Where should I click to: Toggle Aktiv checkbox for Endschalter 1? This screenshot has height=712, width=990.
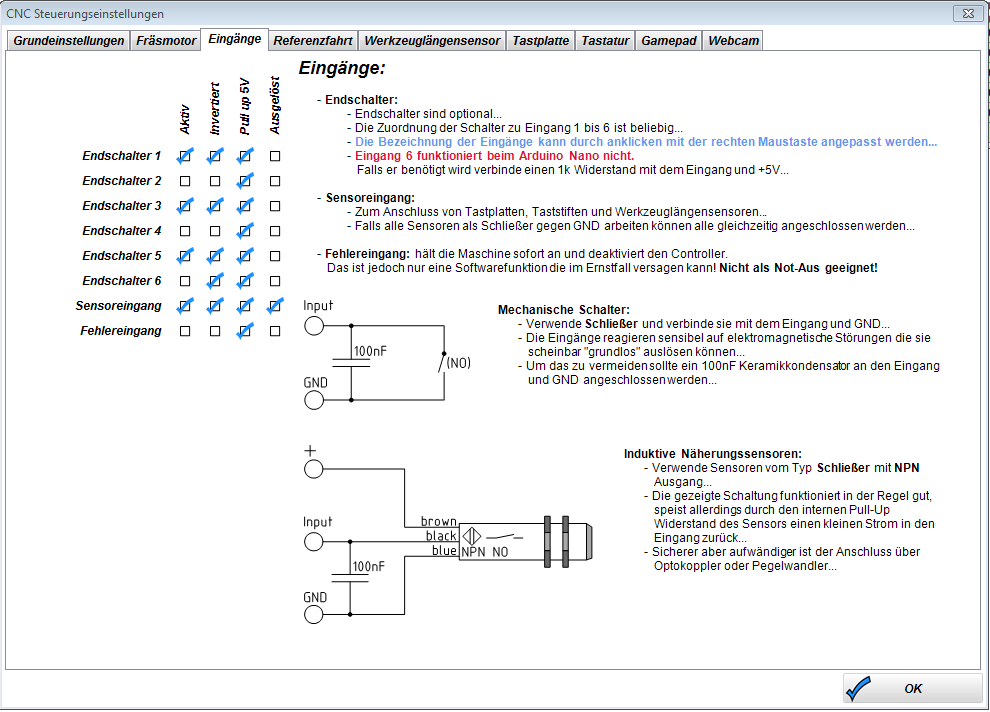tap(185, 156)
